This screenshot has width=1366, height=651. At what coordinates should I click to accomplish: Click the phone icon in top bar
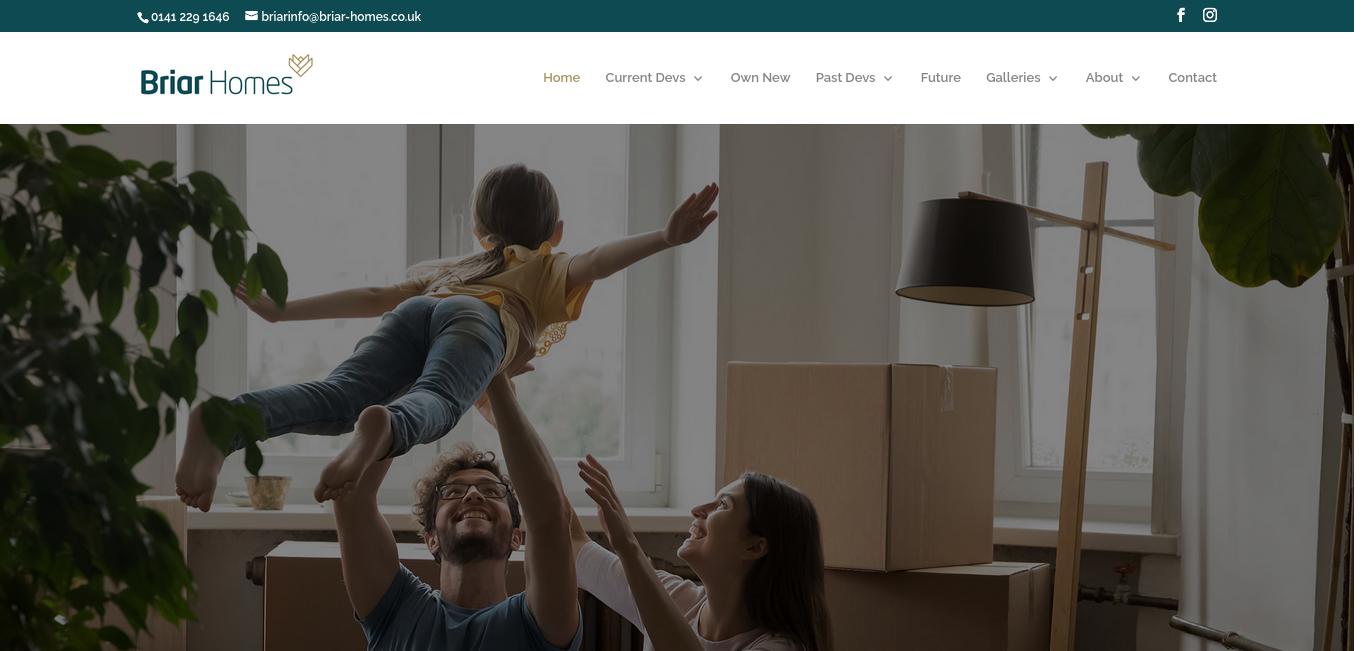coord(143,17)
